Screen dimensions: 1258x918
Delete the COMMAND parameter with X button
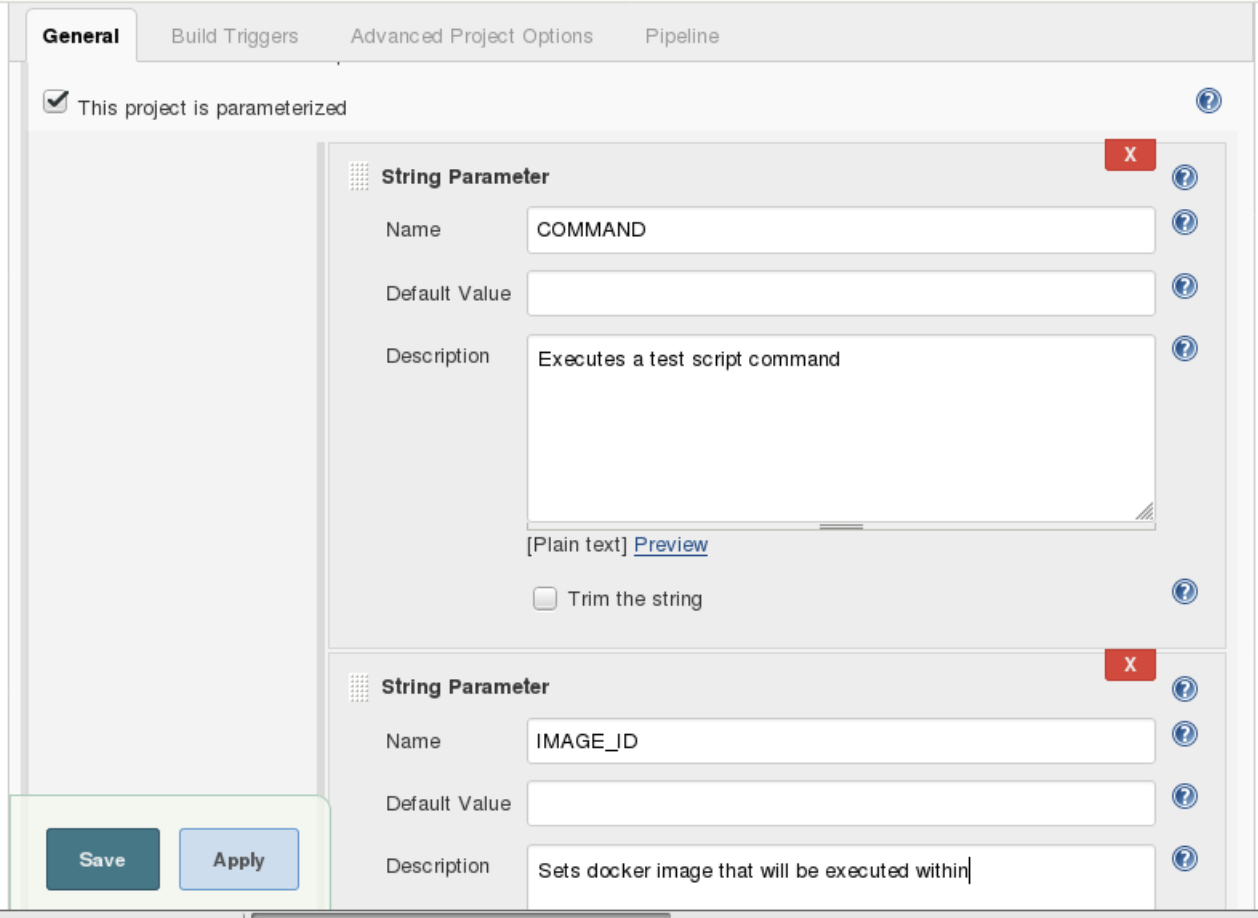point(1129,155)
